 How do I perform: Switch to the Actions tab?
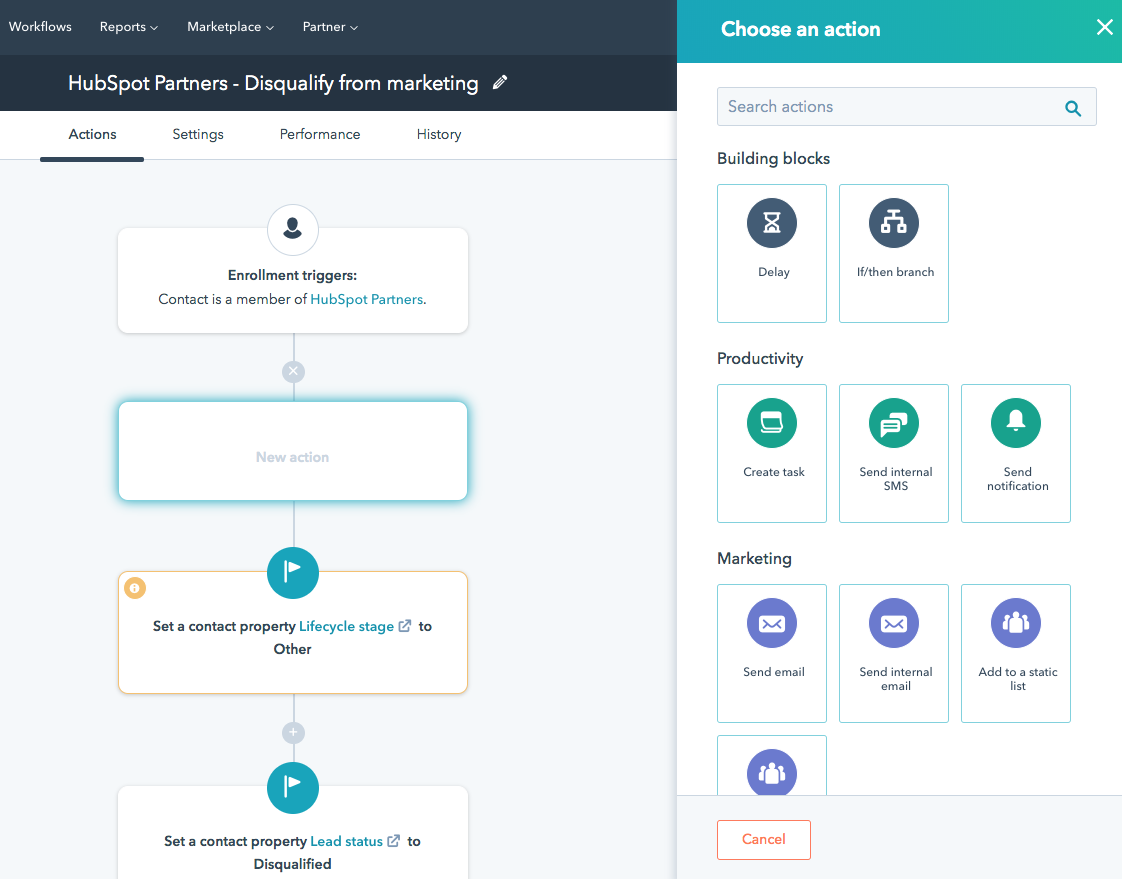tap(92, 135)
